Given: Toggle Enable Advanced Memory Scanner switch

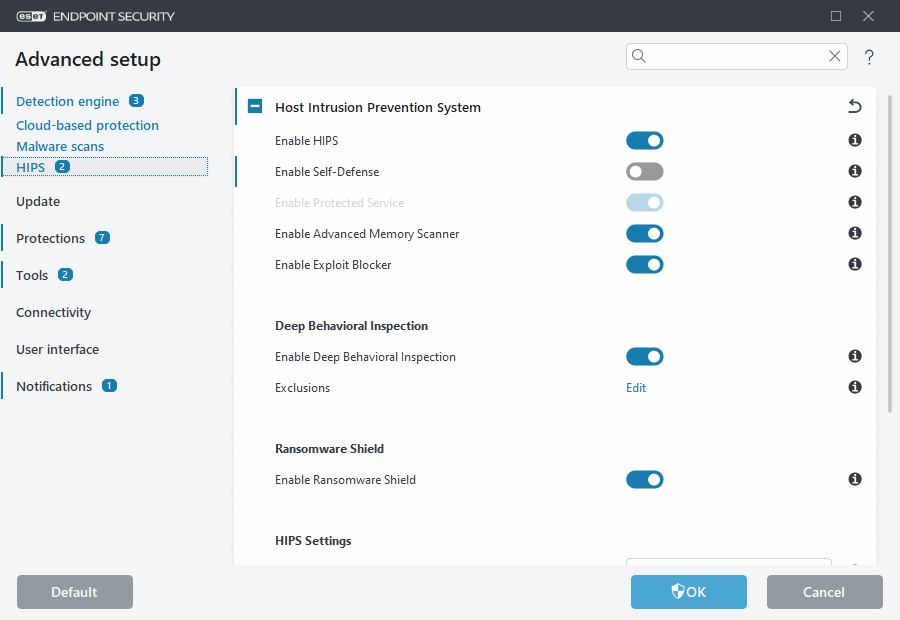Looking at the screenshot, I should point(645,234).
